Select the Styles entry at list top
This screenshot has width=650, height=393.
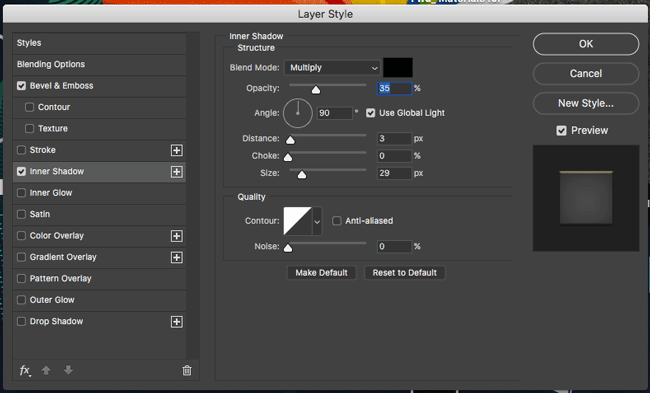[x=99, y=43]
